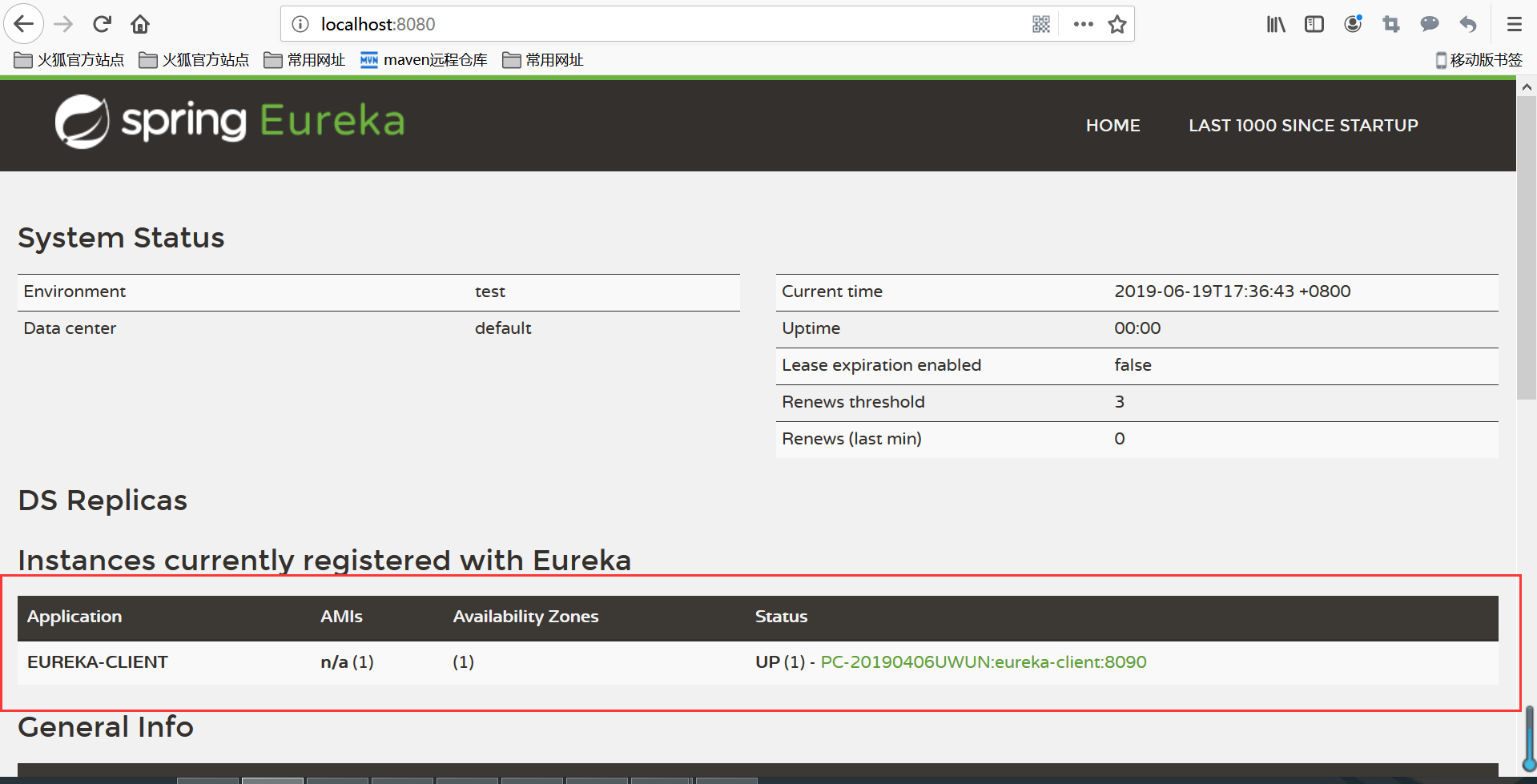Click the Instances currently registered with Eureka heading
This screenshot has width=1537, height=784.
324,560
